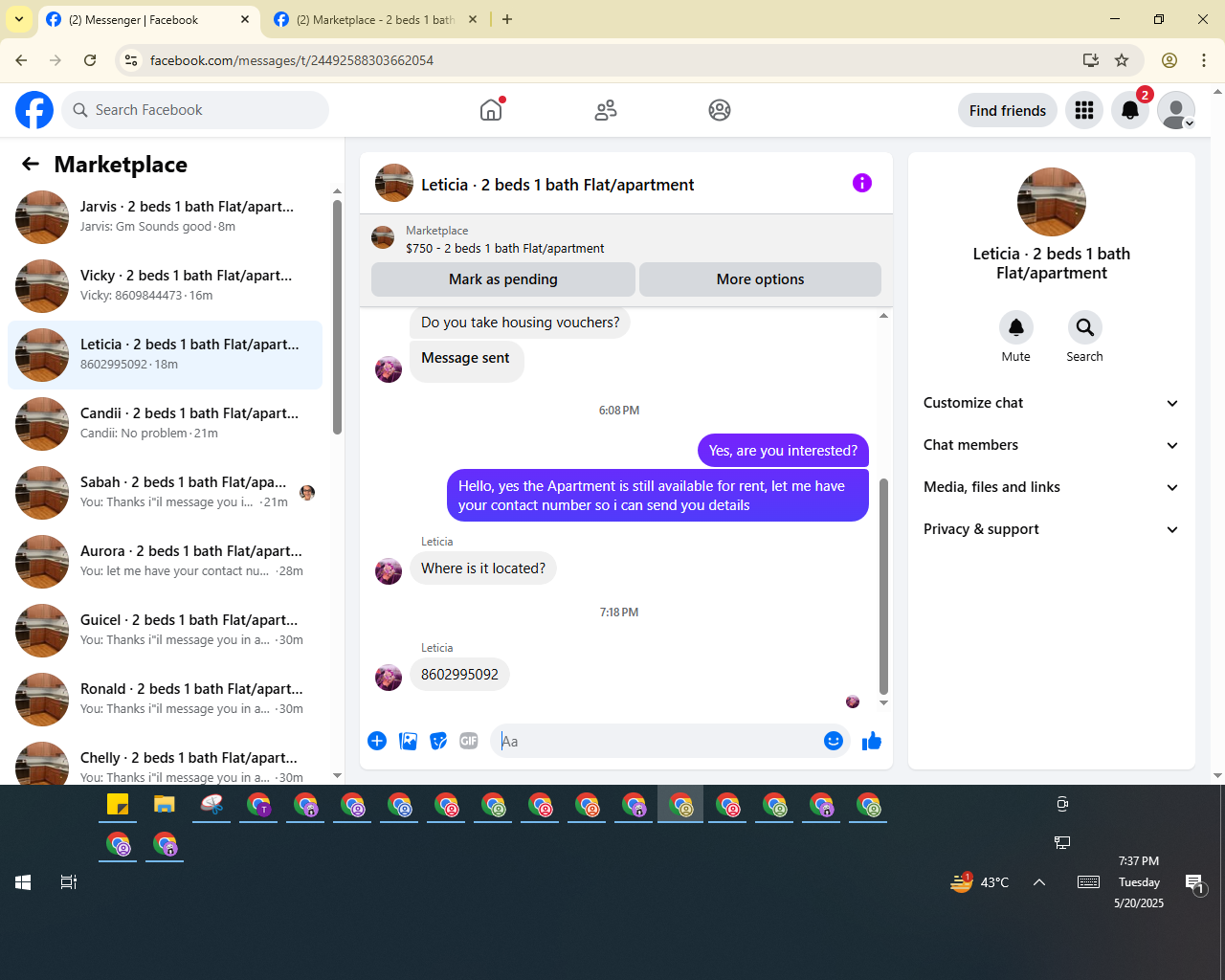Open the Windows Start menu

(x=23, y=882)
